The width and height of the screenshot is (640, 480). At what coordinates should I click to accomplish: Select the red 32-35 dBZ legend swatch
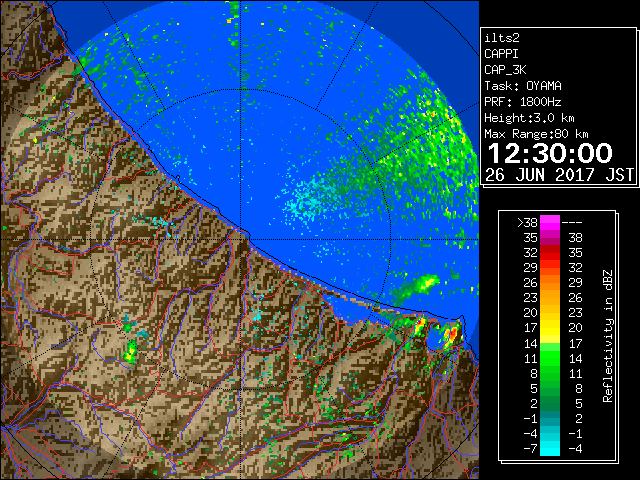click(550, 253)
